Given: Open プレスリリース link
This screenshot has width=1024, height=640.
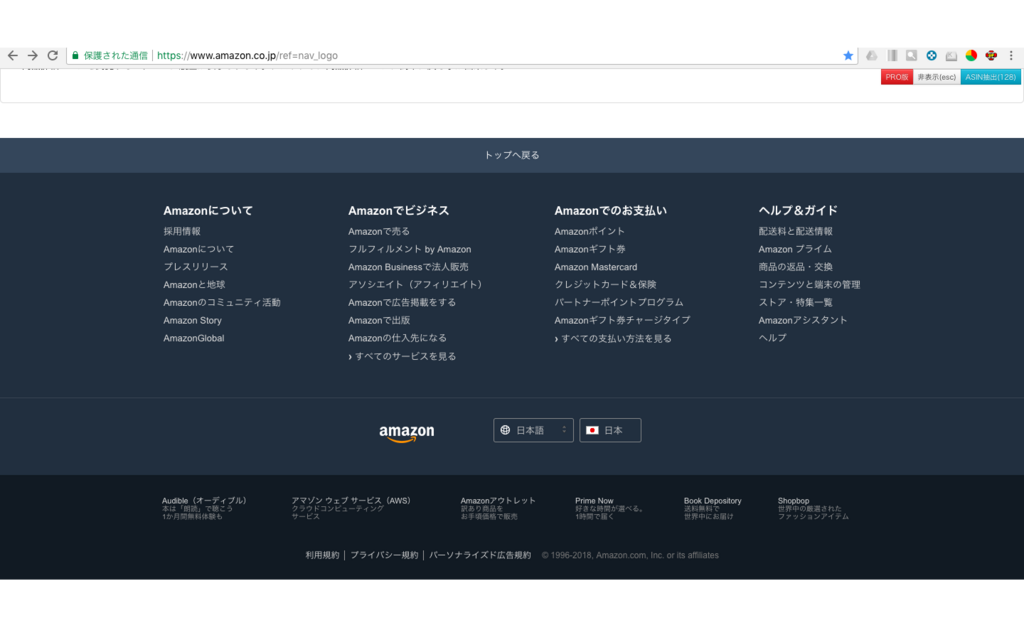Looking at the screenshot, I should coord(195,266).
